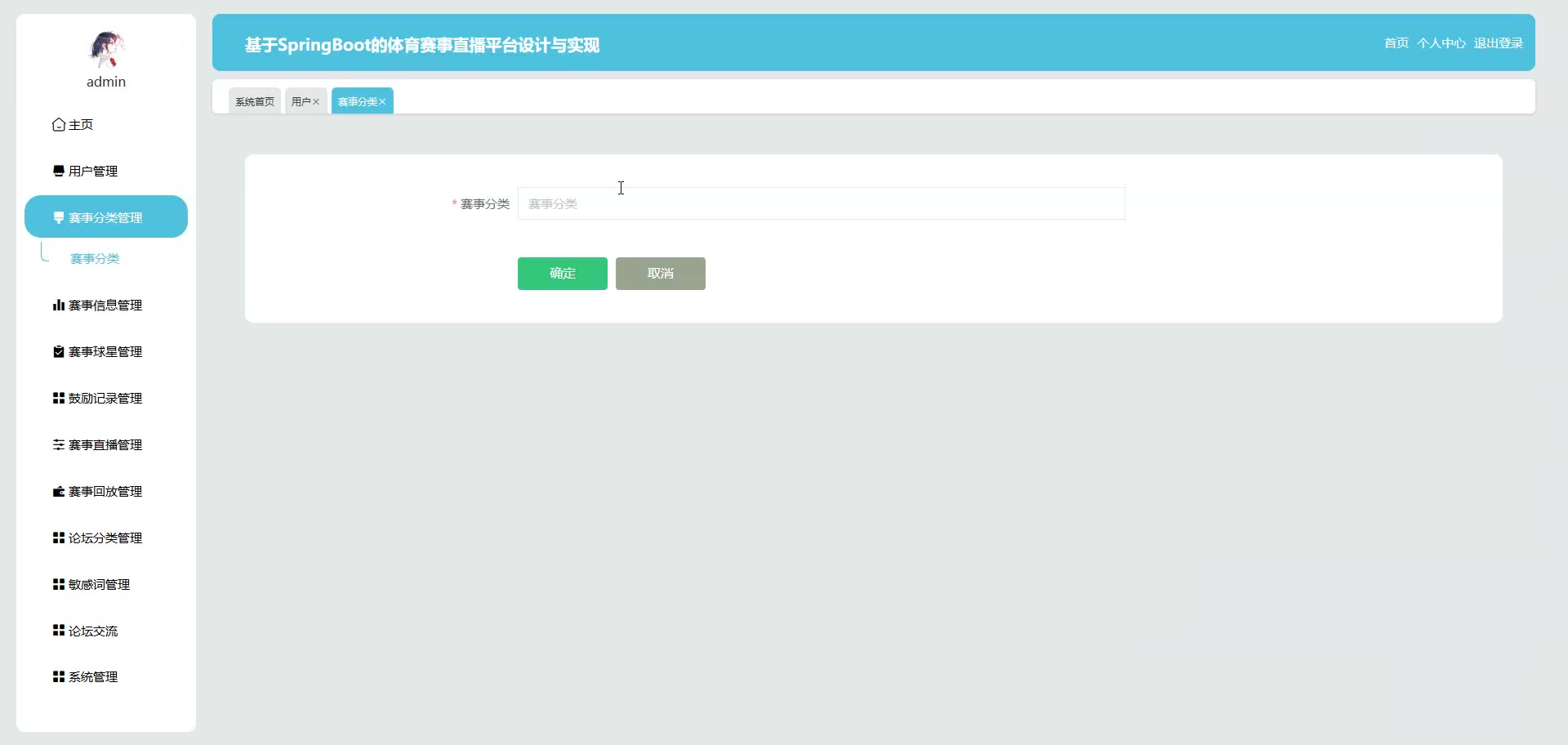Click the admin avatar image
Image resolution: width=1568 pixels, height=745 pixels.
[x=106, y=49]
